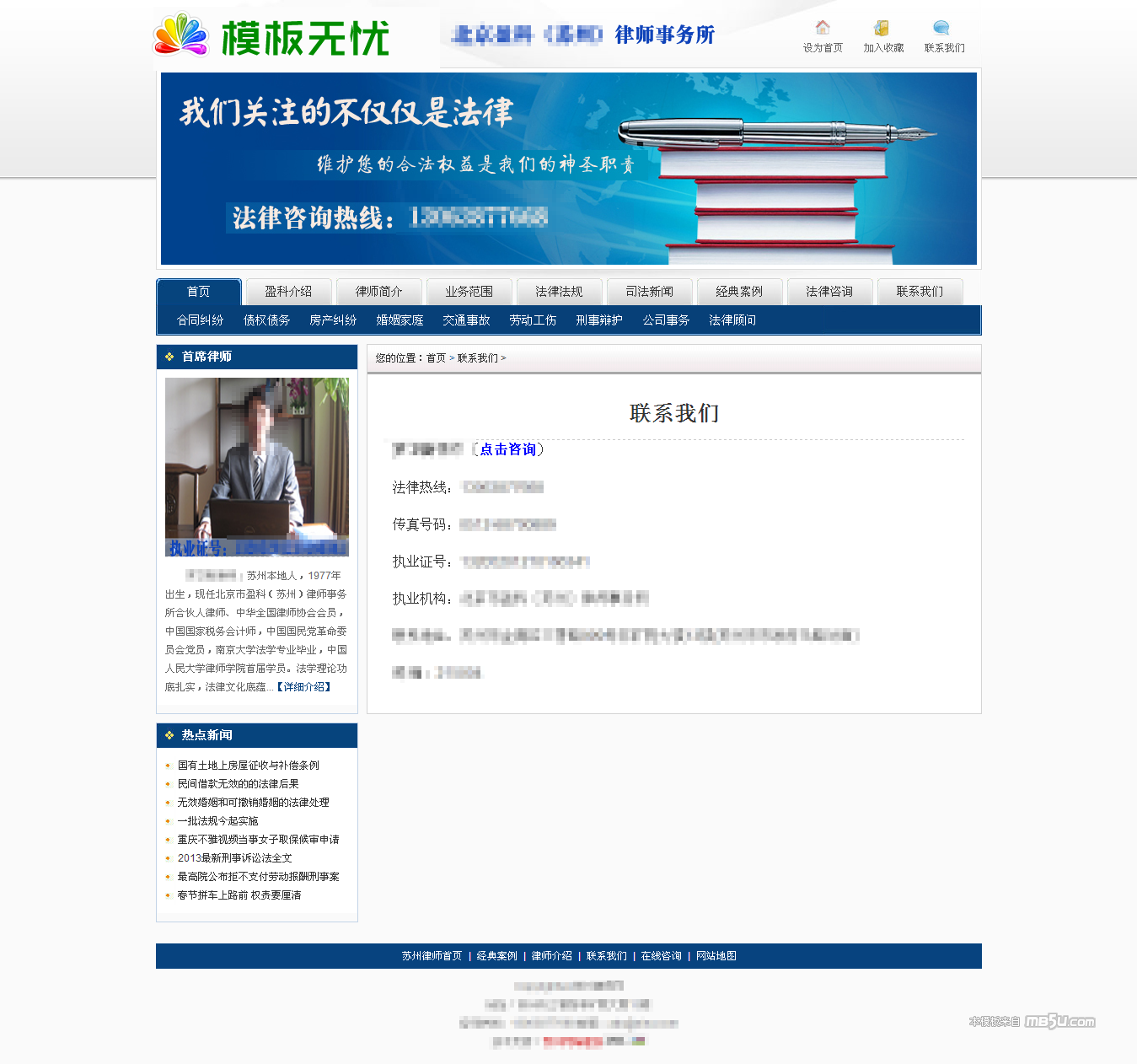Click the bookmark icon above 加入收藏

(882, 28)
